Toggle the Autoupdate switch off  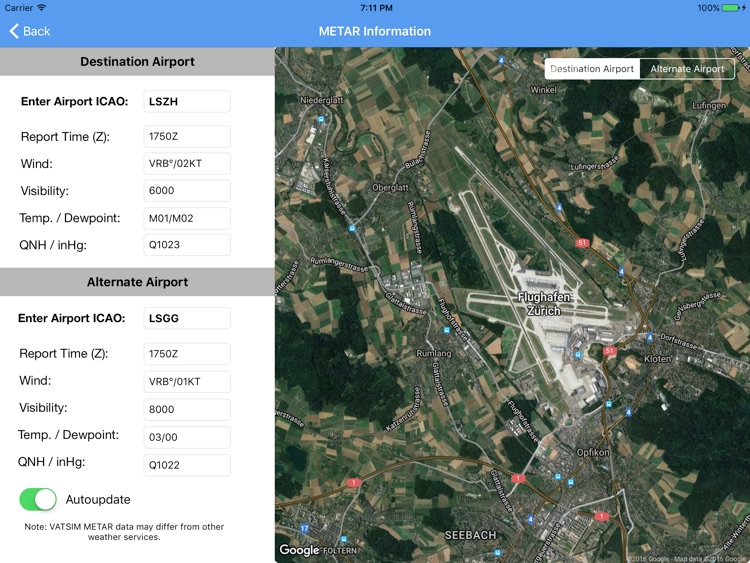(x=38, y=499)
